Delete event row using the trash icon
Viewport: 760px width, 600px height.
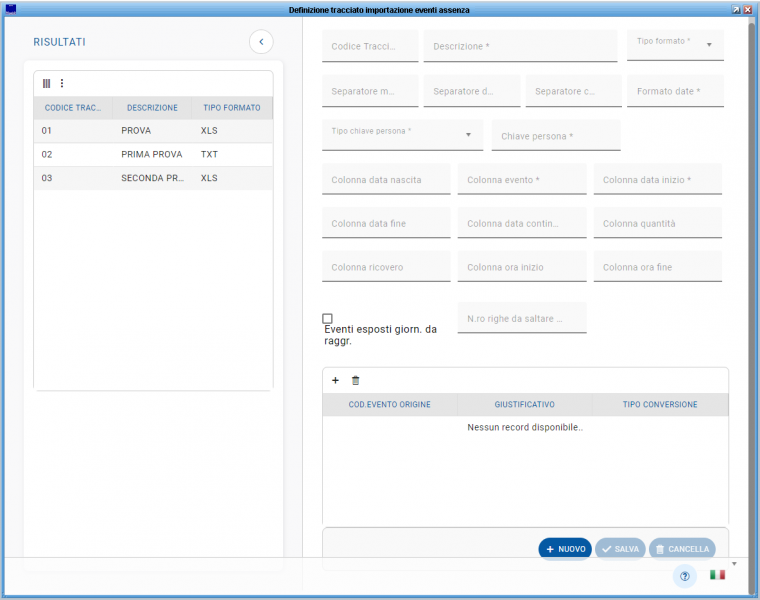pos(355,380)
